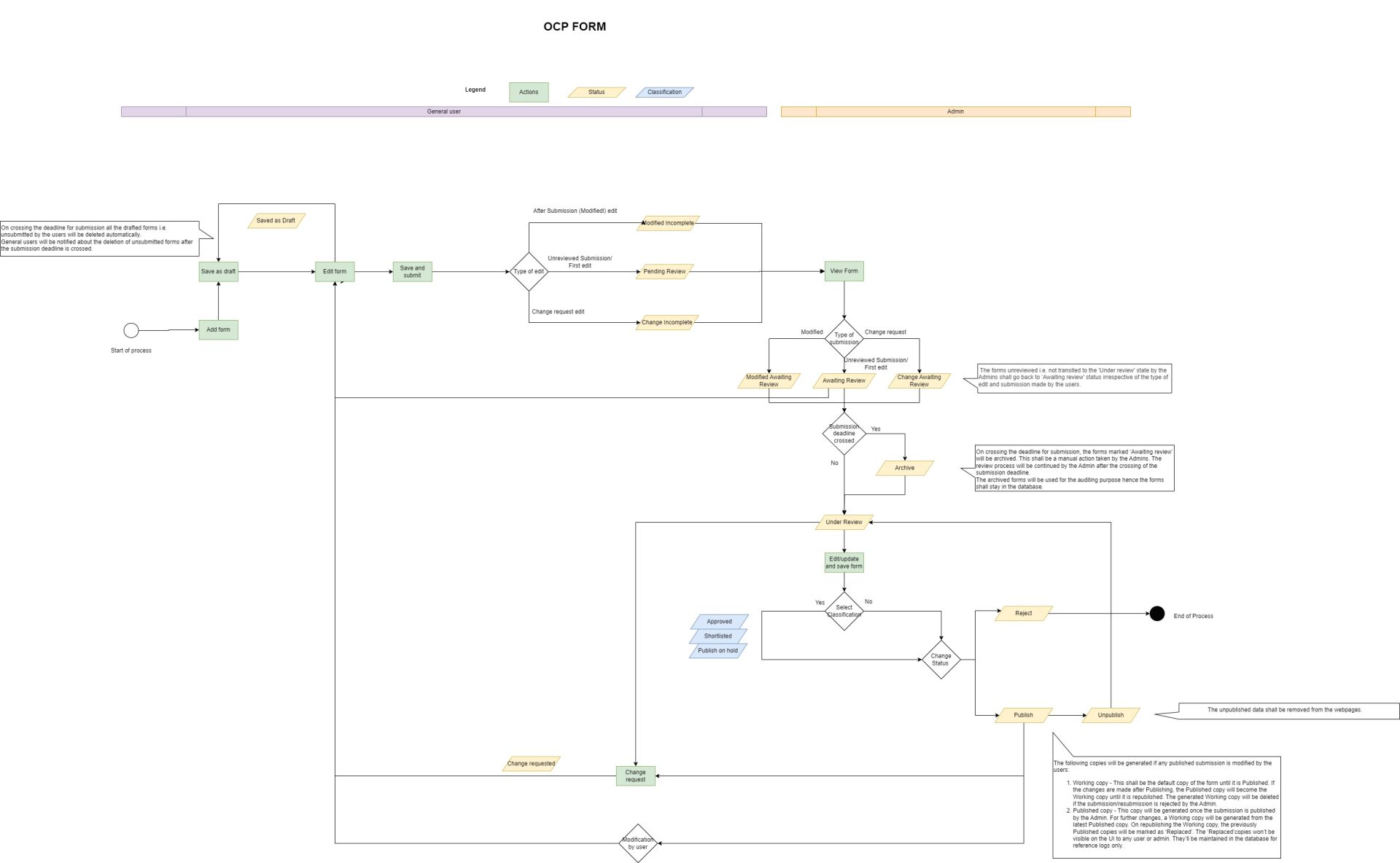
Task: Click the green Actions legend swatch
Action: (x=529, y=92)
